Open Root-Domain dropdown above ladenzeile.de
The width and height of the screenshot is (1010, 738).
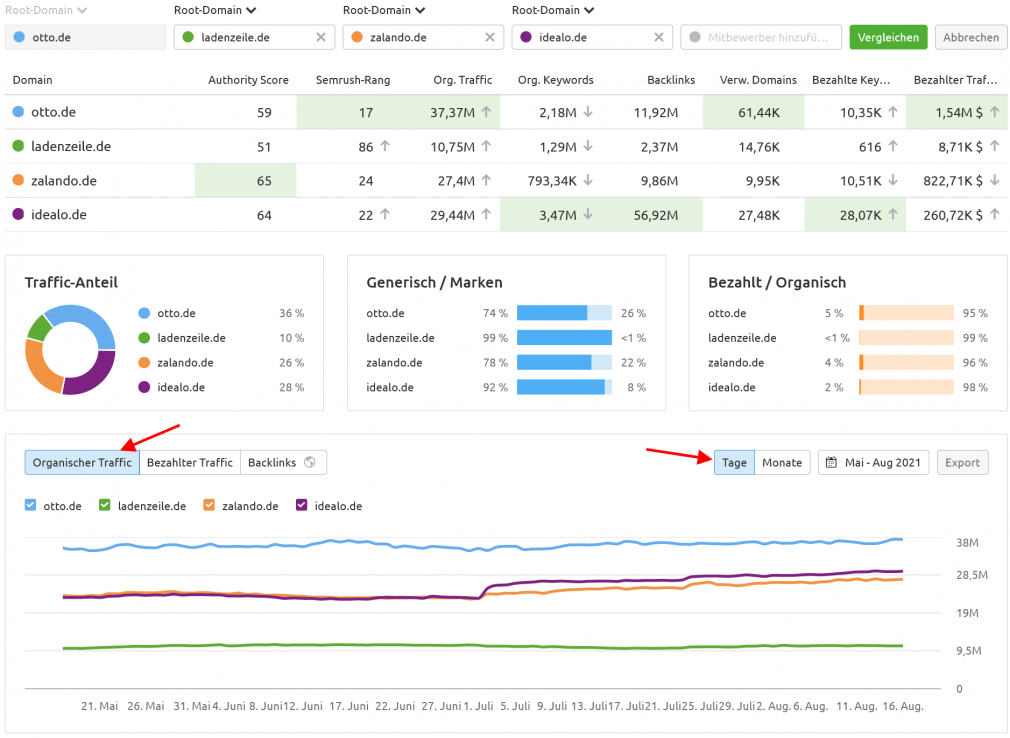215,10
